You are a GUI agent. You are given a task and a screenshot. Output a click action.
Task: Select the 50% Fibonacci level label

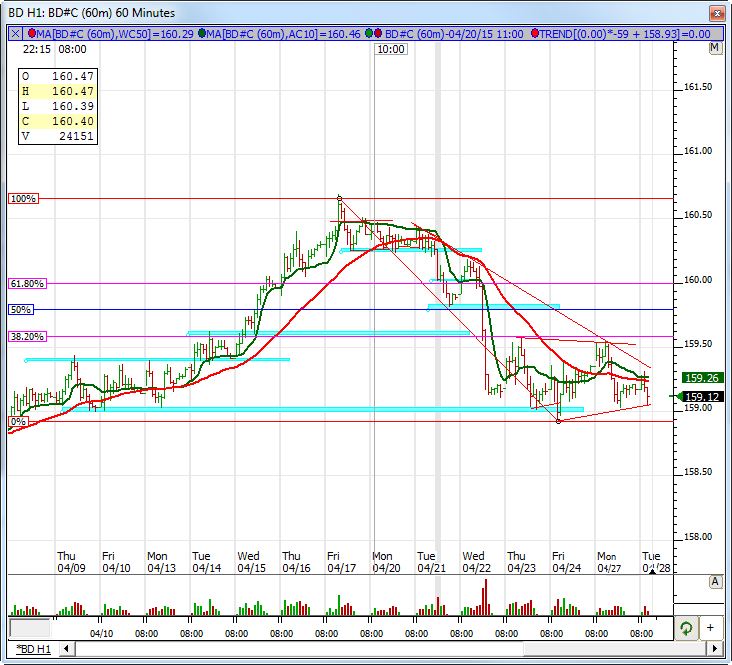tap(21, 310)
